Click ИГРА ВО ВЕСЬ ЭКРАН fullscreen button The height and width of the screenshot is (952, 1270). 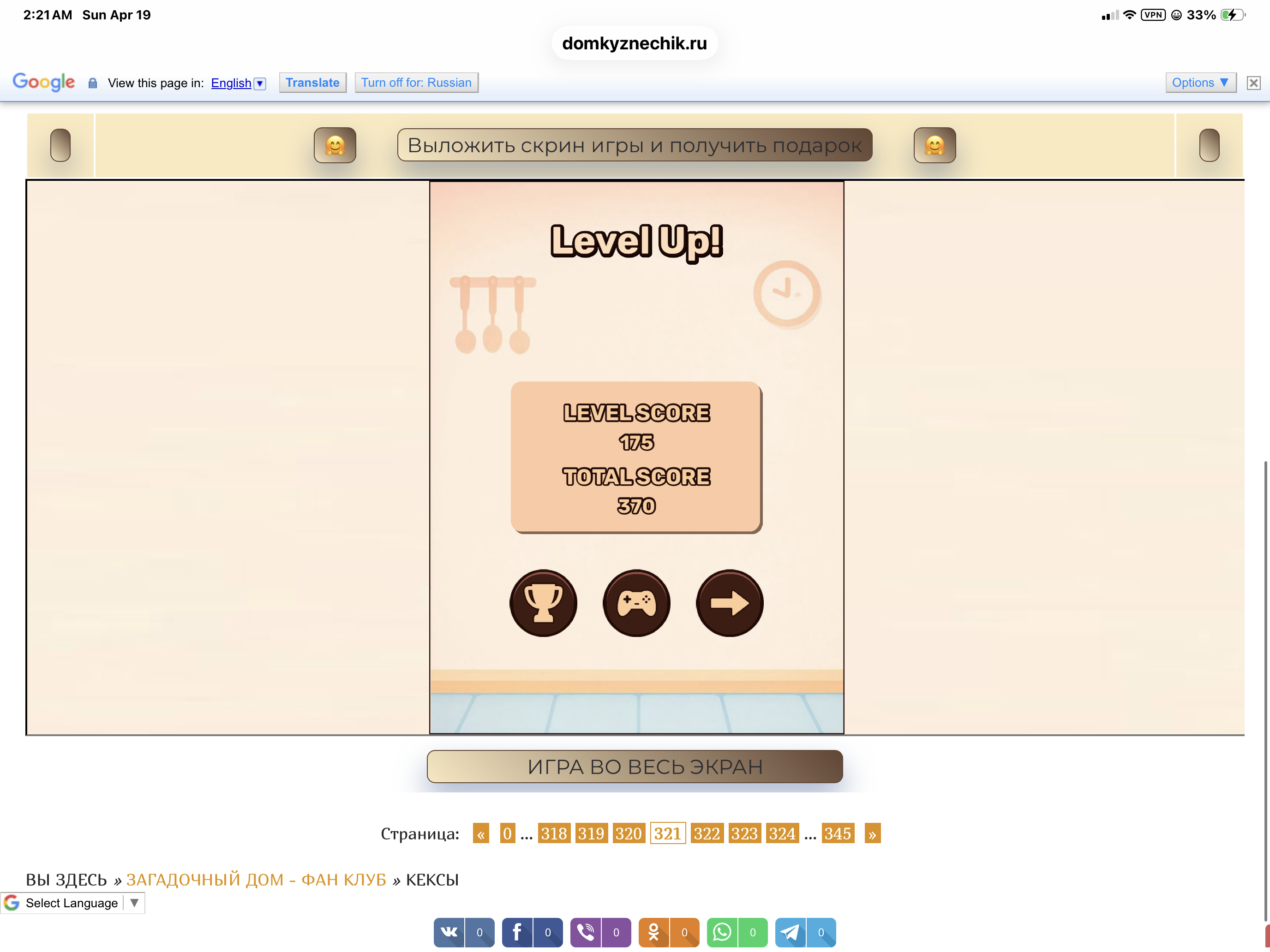[x=635, y=767]
